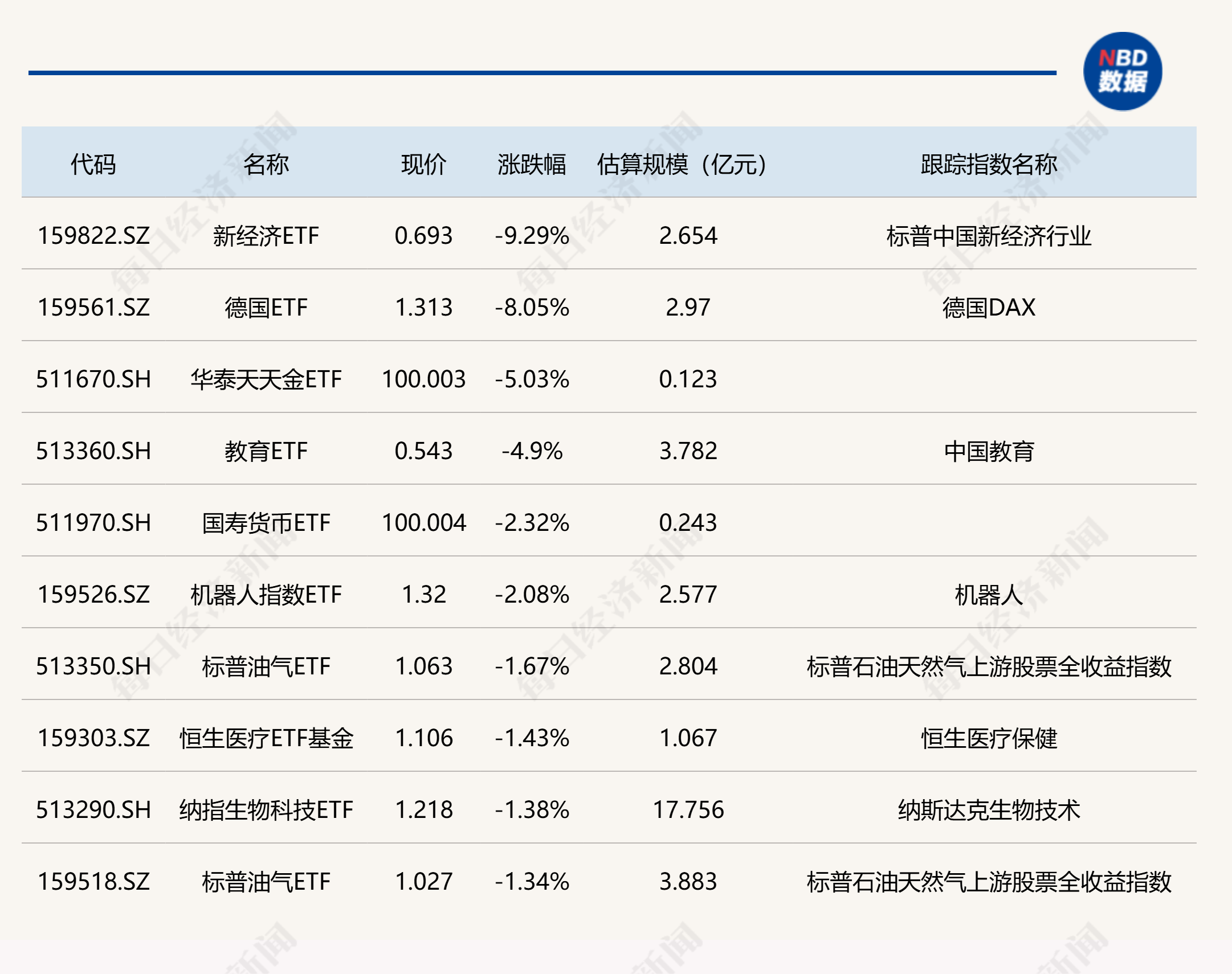Click the 代码 column header
Screen dimensions: 1232x974
[x=93, y=164]
